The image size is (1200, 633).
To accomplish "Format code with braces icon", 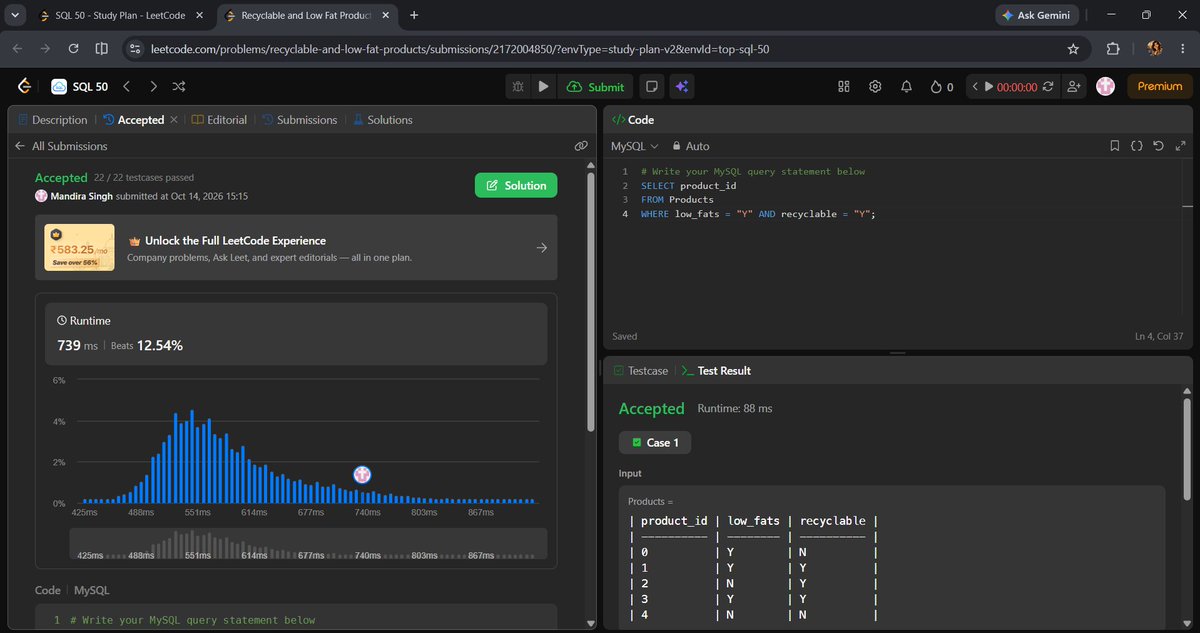I will click(x=1137, y=146).
